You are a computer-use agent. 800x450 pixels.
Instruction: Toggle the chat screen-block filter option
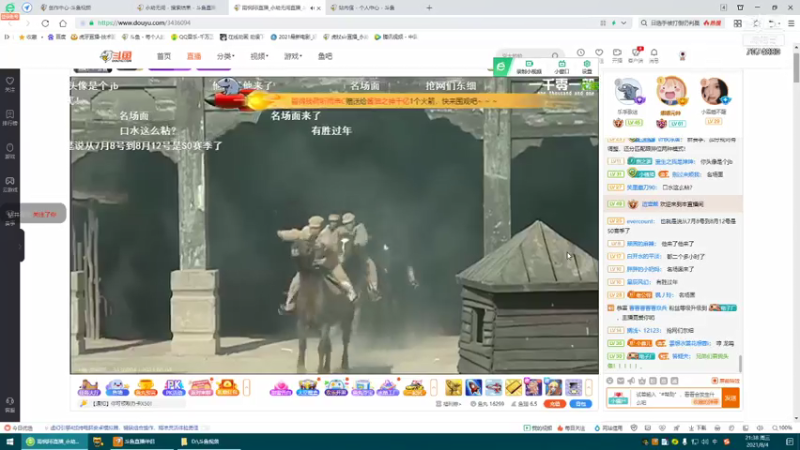pyautogui.click(x=725, y=381)
